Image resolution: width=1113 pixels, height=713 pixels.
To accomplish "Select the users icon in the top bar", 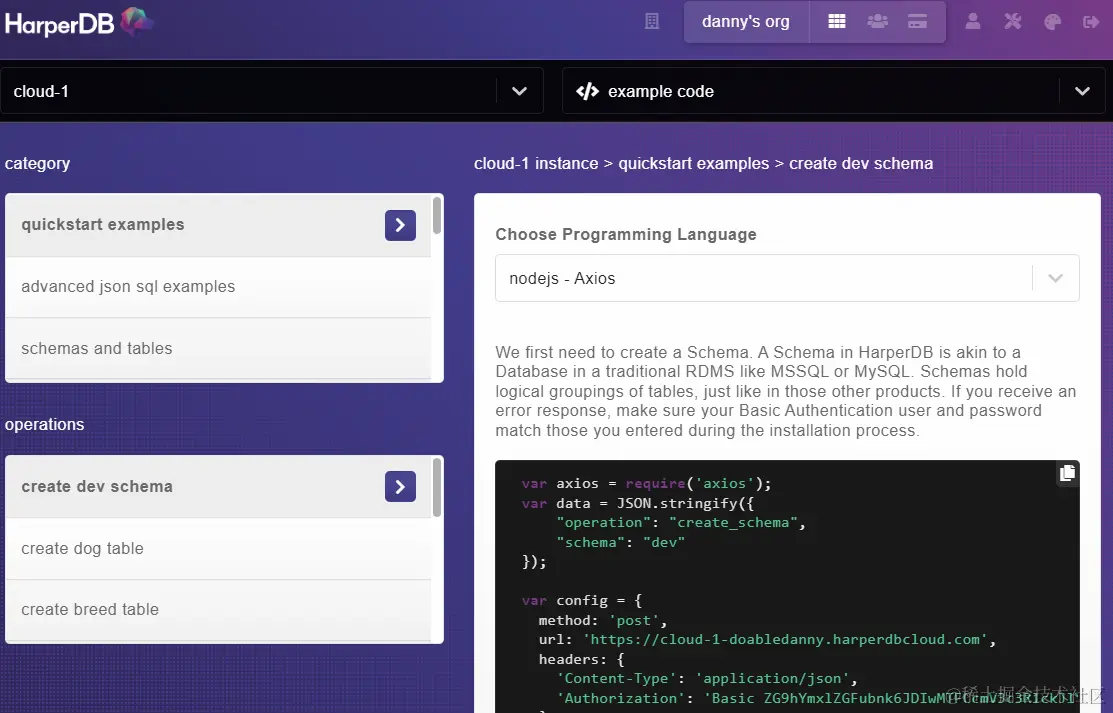I will click(x=877, y=20).
